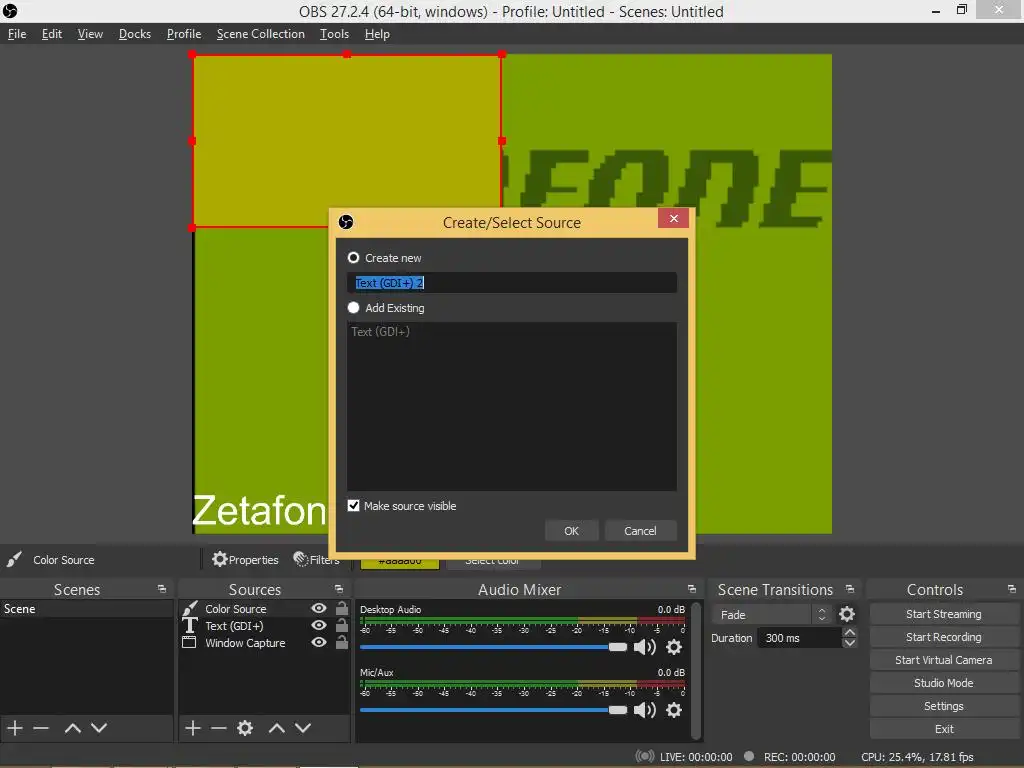This screenshot has width=1024, height=768.
Task: Enable Studio Mode
Action: pos(944,683)
